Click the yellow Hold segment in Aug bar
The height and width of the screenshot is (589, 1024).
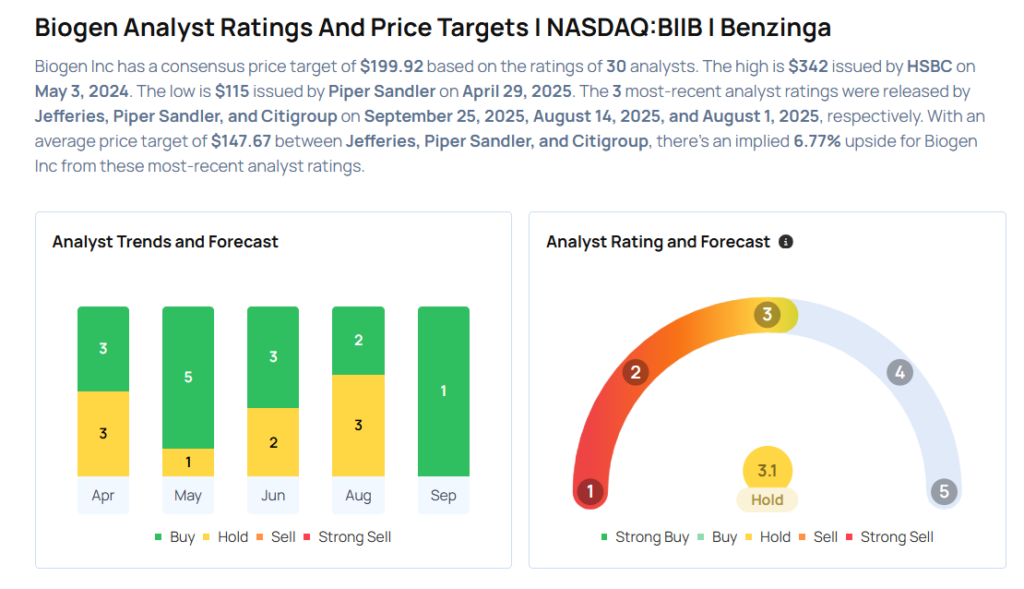358,425
